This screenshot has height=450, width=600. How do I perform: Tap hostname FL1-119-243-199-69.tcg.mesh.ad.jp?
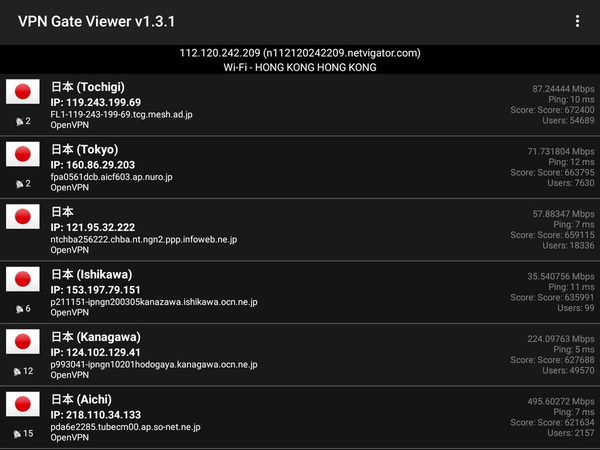(122, 114)
